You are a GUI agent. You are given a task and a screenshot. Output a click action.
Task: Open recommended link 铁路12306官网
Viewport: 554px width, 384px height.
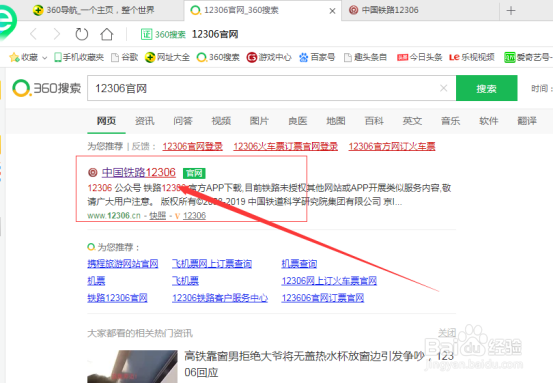click(117, 298)
